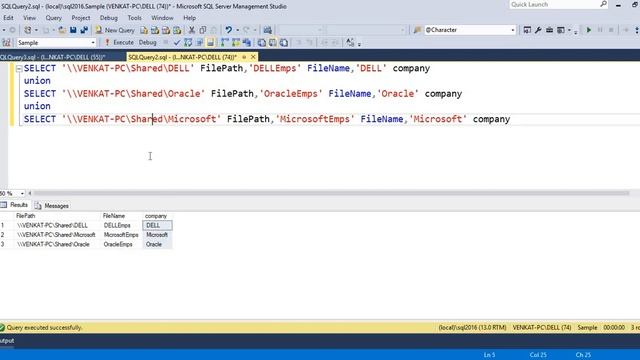Click the Solution Explorer icon beside the wrench
Image resolution: width=640 pixels, height=360 pixels.
(527, 30)
